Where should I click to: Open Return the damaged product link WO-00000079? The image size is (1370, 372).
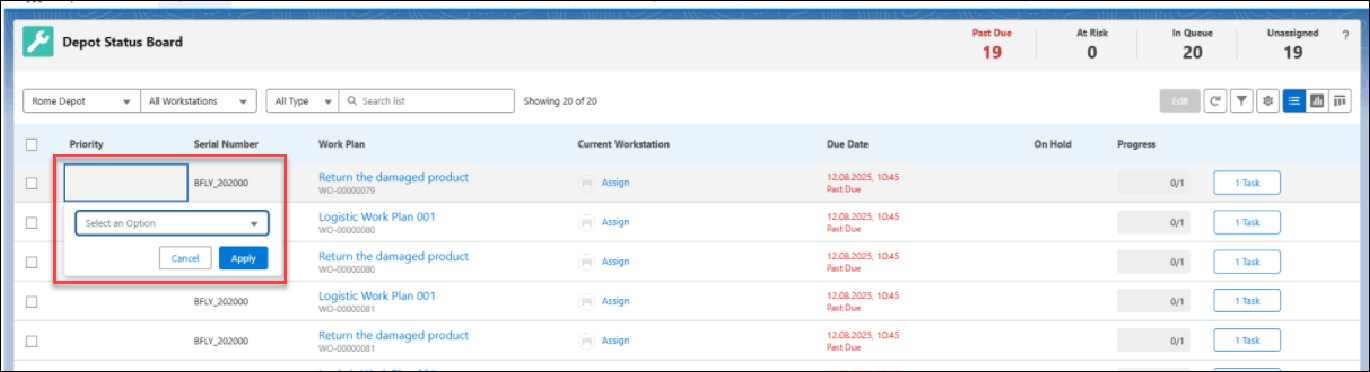tap(393, 177)
